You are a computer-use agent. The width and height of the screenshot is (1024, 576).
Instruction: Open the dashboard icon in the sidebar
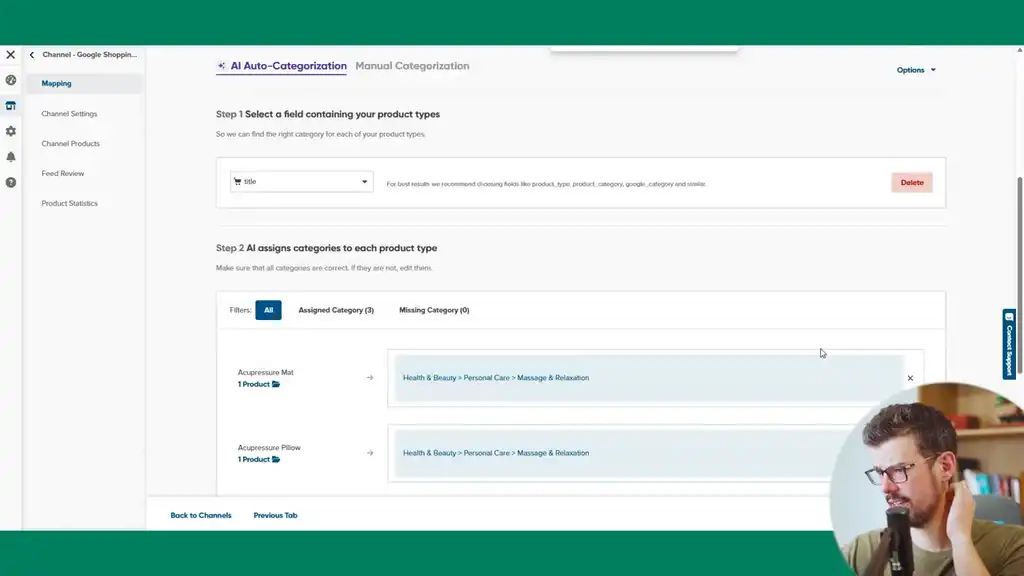(10, 79)
